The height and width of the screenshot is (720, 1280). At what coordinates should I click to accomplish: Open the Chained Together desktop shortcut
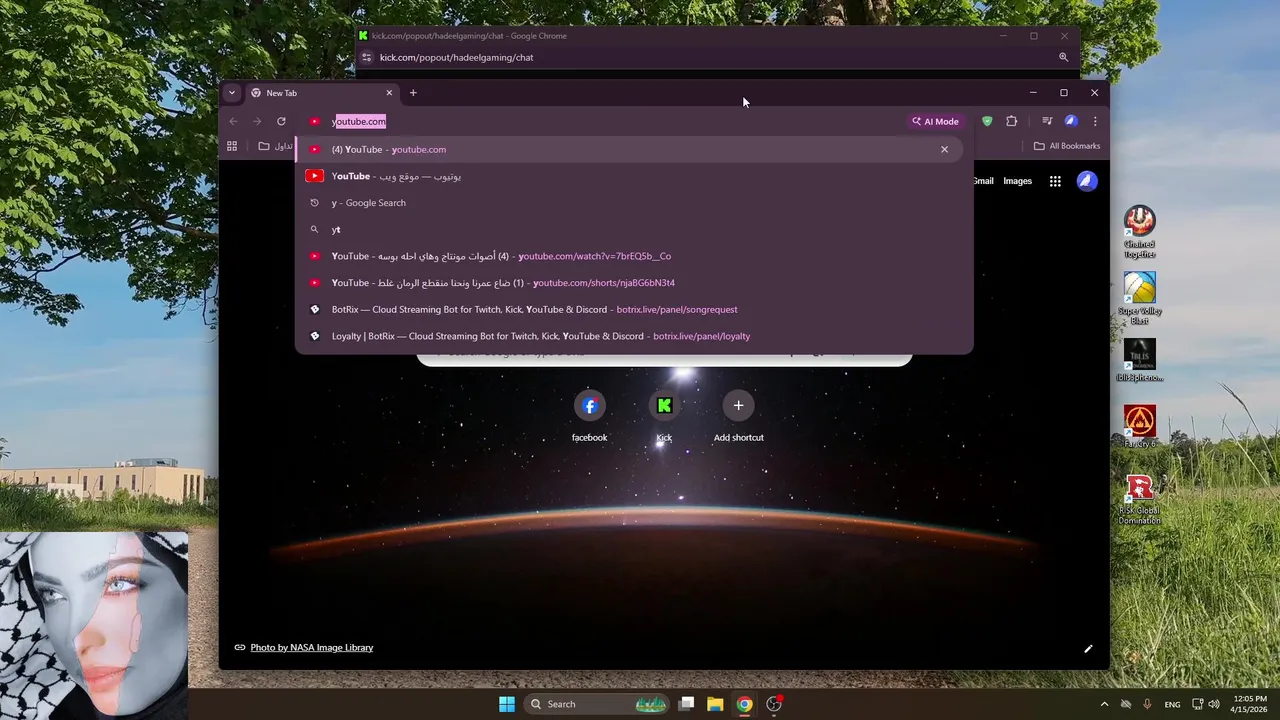tap(1139, 232)
